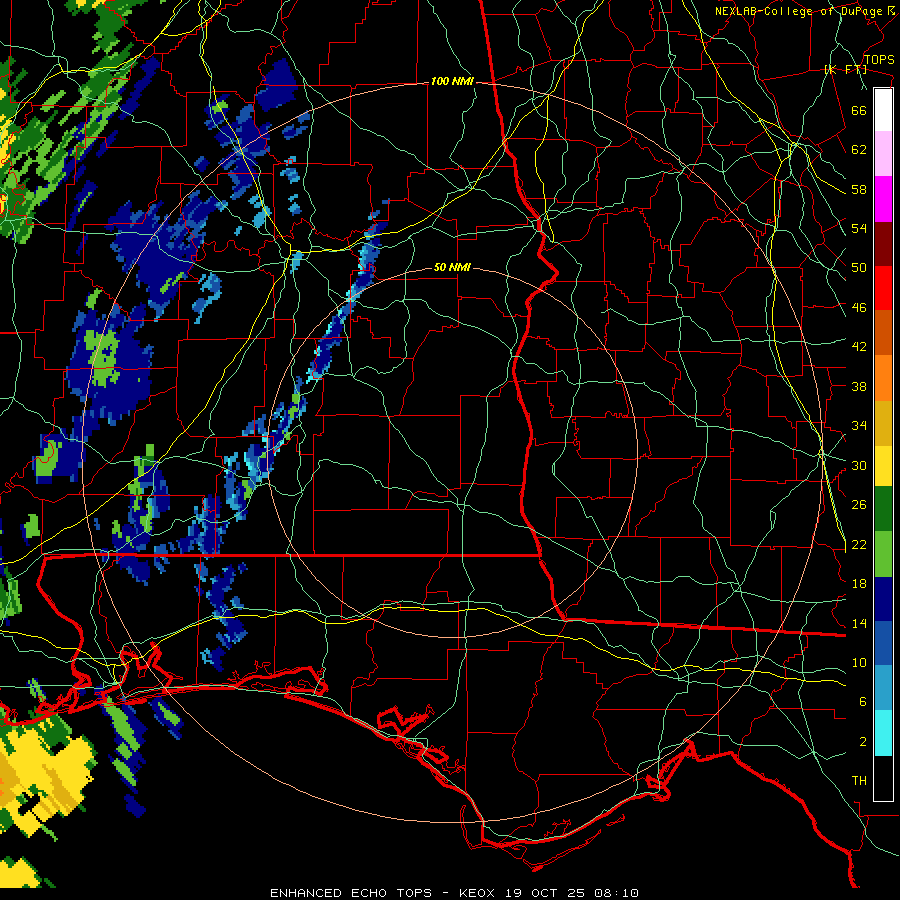Click the black TH threshold legend swatch
Image resolution: width=900 pixels, height=900 pixels.
pos(883,778)
